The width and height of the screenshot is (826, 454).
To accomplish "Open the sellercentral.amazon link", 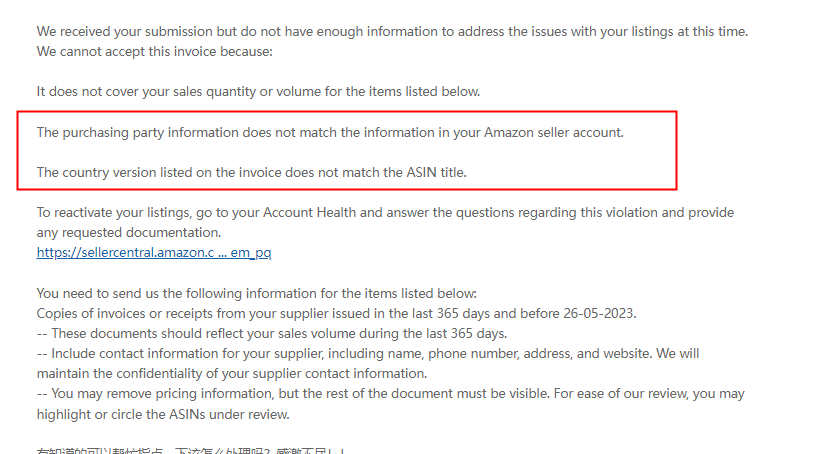I will pos(154,253).
